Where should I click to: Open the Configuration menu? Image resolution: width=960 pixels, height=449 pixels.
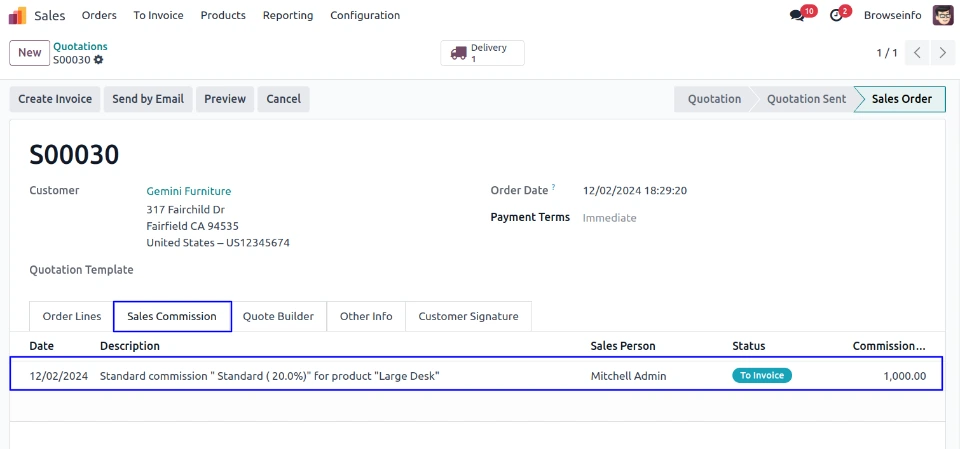[365, 15]
